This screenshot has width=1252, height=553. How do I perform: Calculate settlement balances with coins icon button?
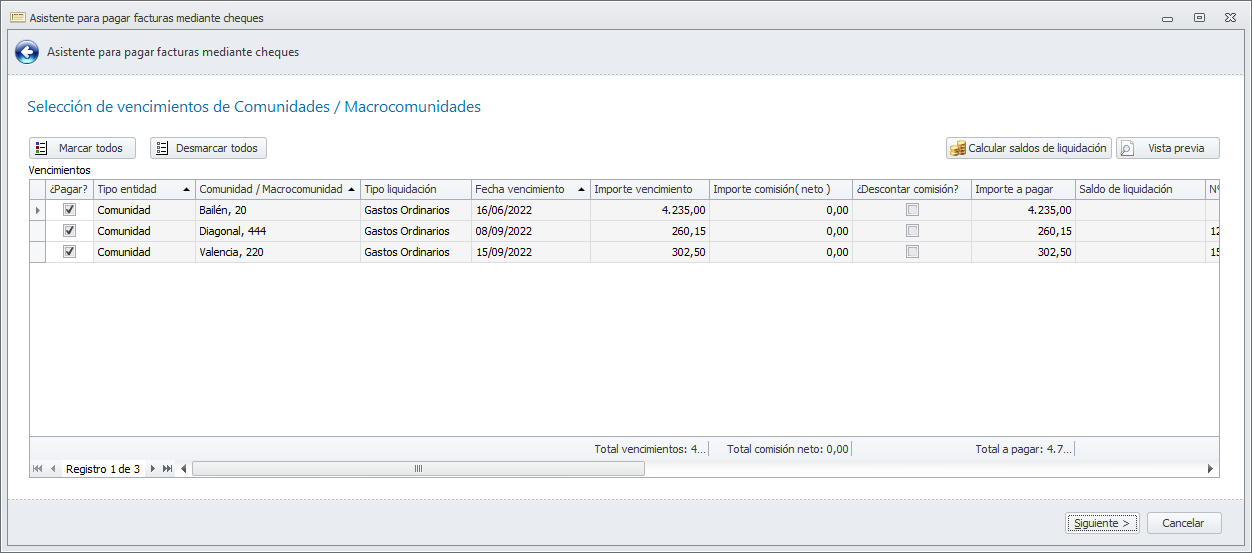[1029, 148]
